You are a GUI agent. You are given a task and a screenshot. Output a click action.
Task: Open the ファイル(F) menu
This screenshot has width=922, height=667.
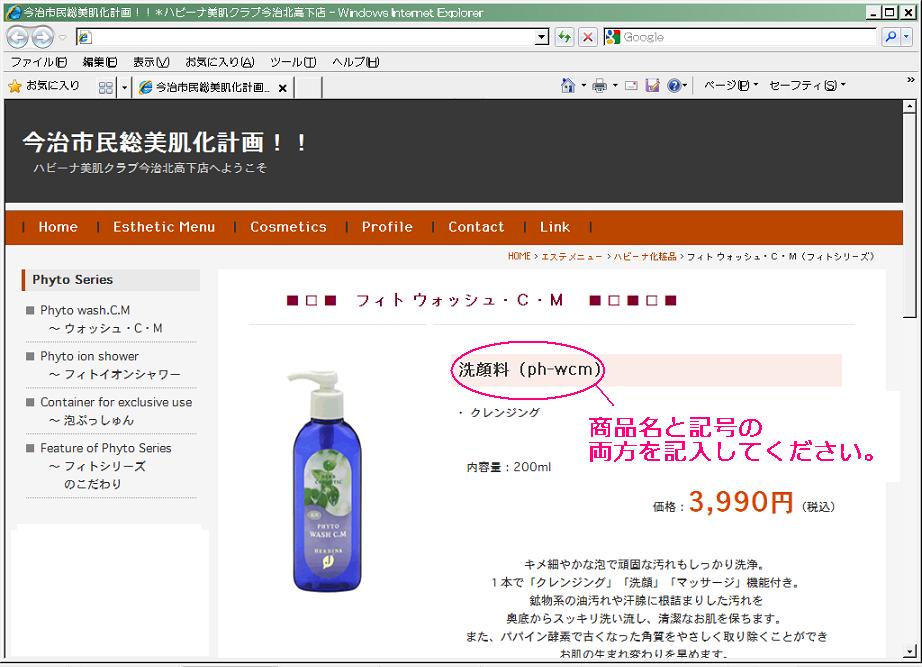(39, 62)
